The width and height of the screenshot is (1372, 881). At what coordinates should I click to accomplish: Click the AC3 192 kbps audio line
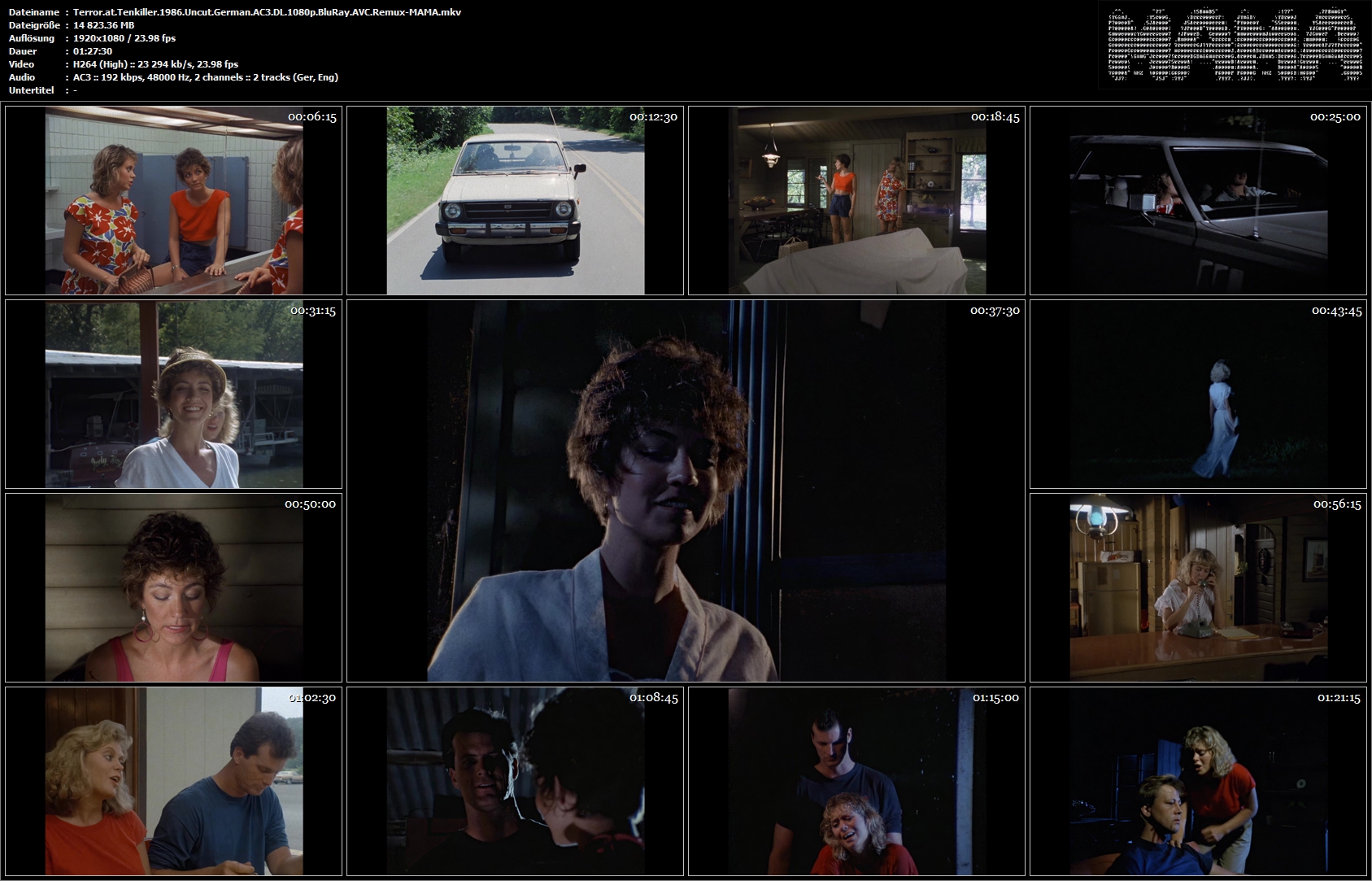206,77
